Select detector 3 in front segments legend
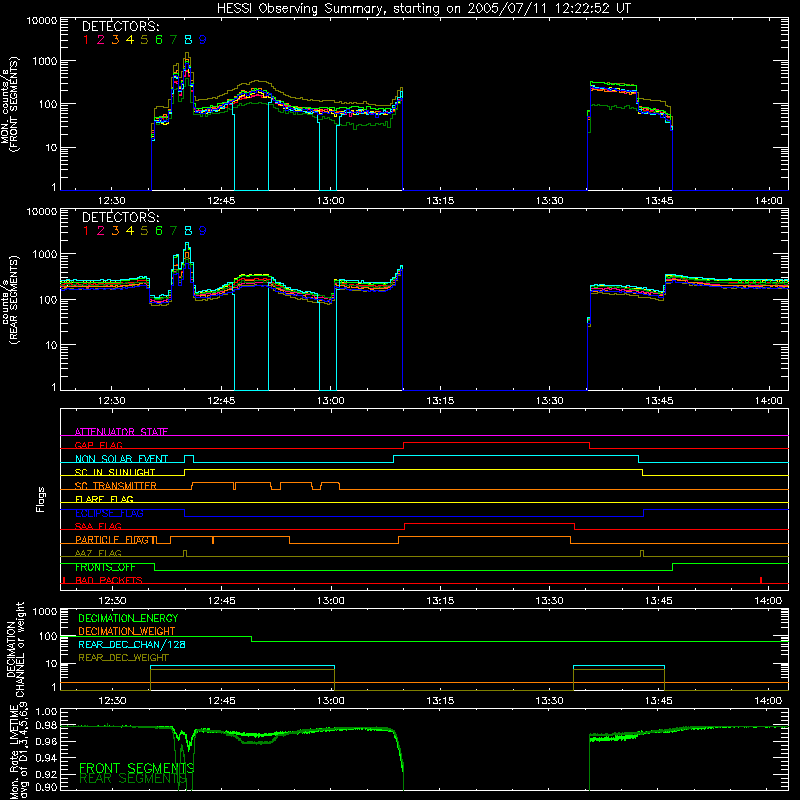Viewport: 800px width, 800px height. 115,40
